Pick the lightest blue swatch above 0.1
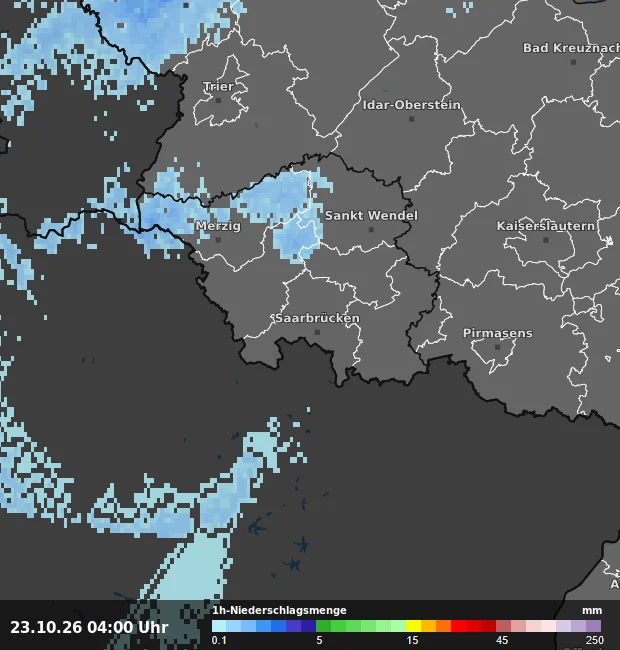620x650 pixels. (219, 626)
